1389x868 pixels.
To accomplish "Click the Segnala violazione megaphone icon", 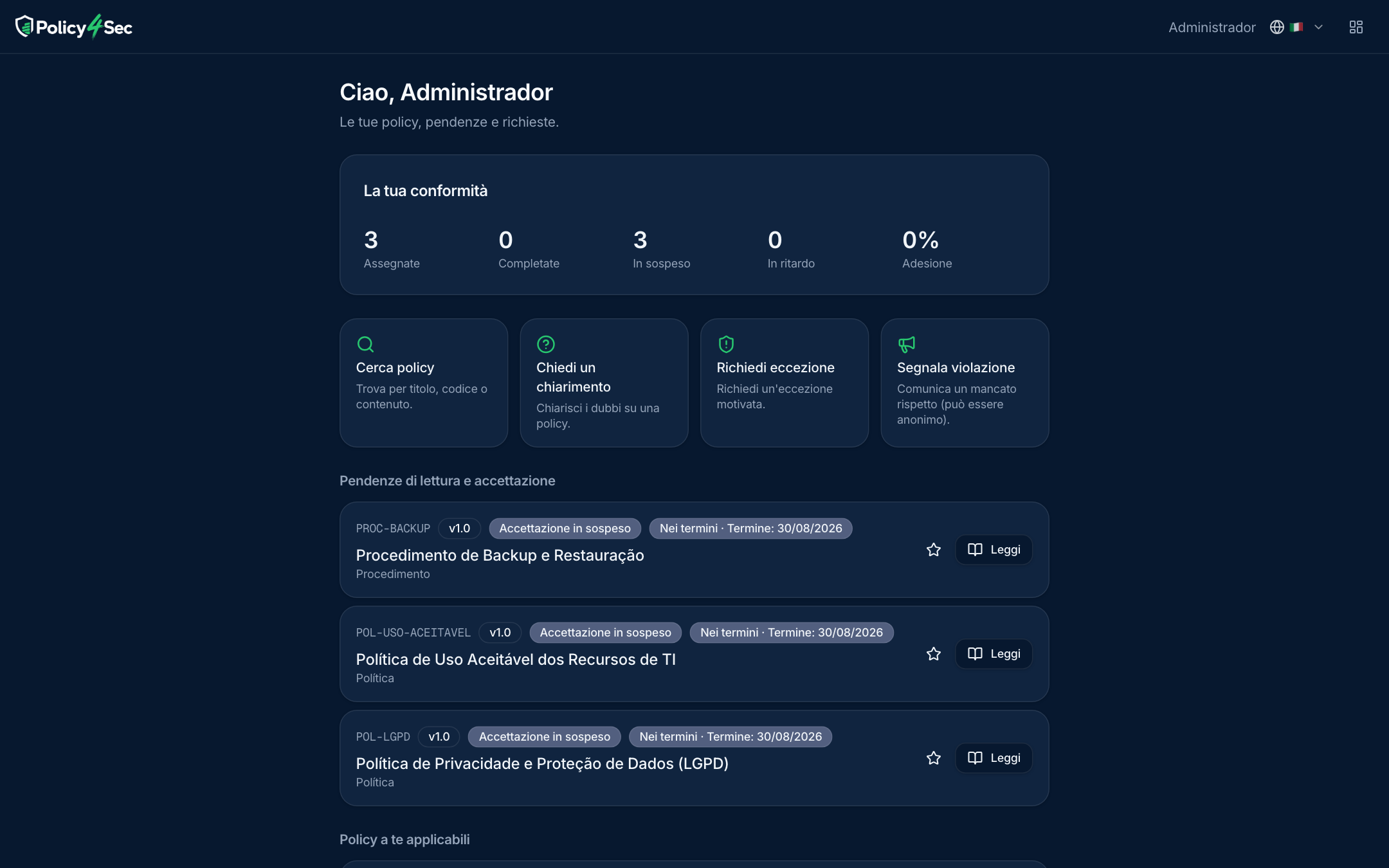I will pos(907,344).
